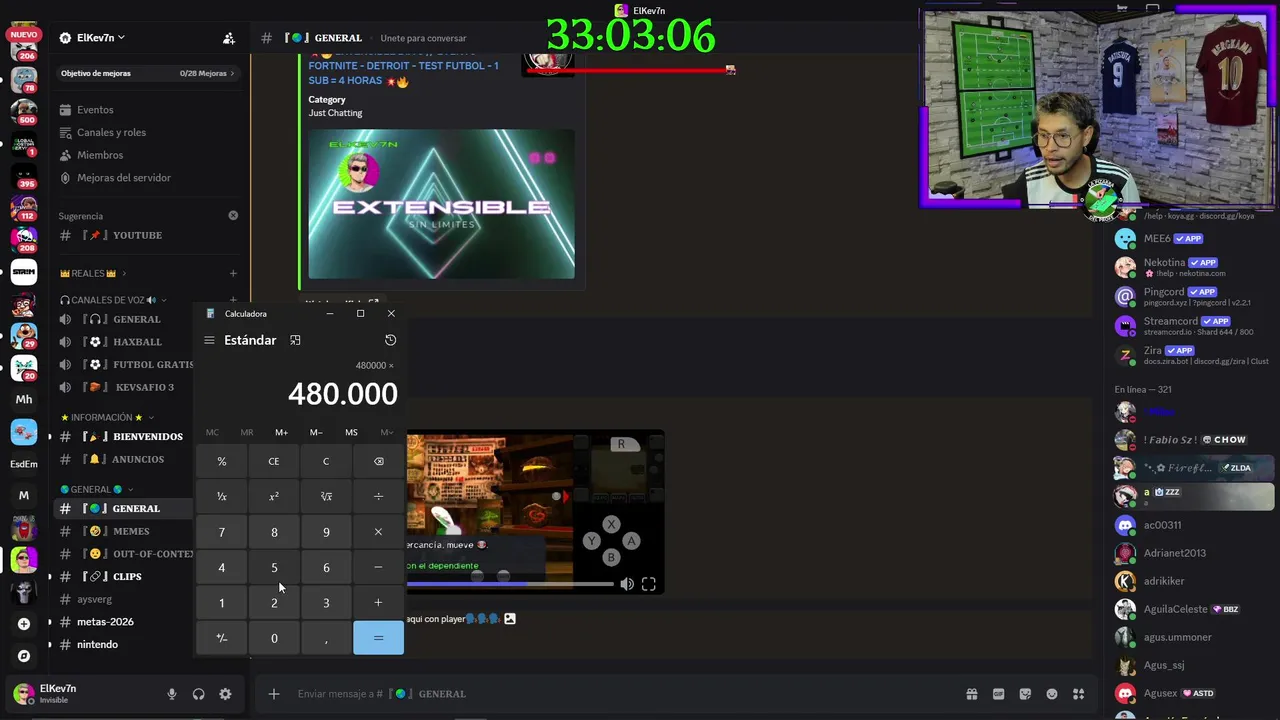
Task: Click the M+ memory add button
Action: (281, 432)
